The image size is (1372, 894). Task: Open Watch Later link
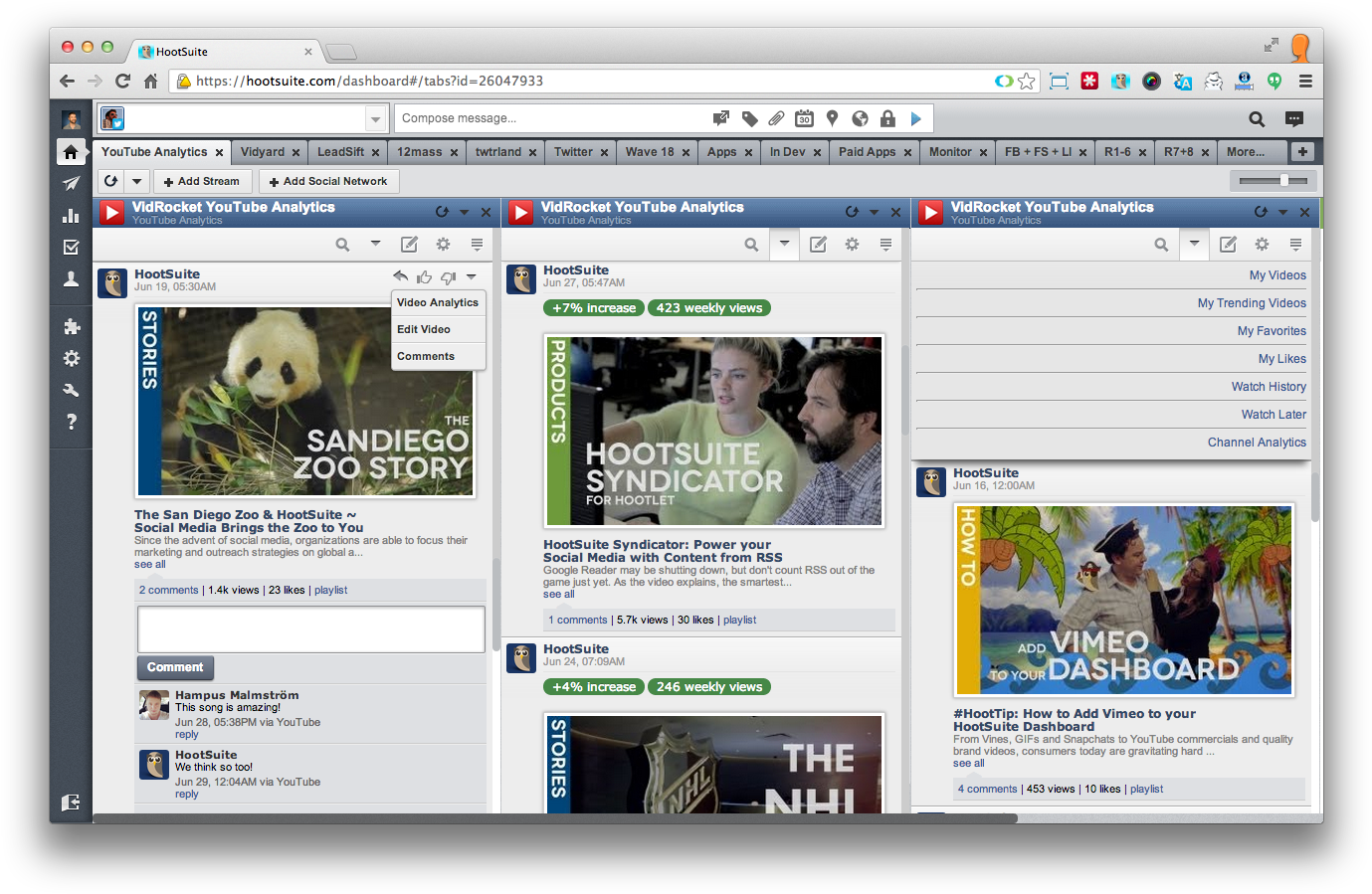(x=1274, y=415)
